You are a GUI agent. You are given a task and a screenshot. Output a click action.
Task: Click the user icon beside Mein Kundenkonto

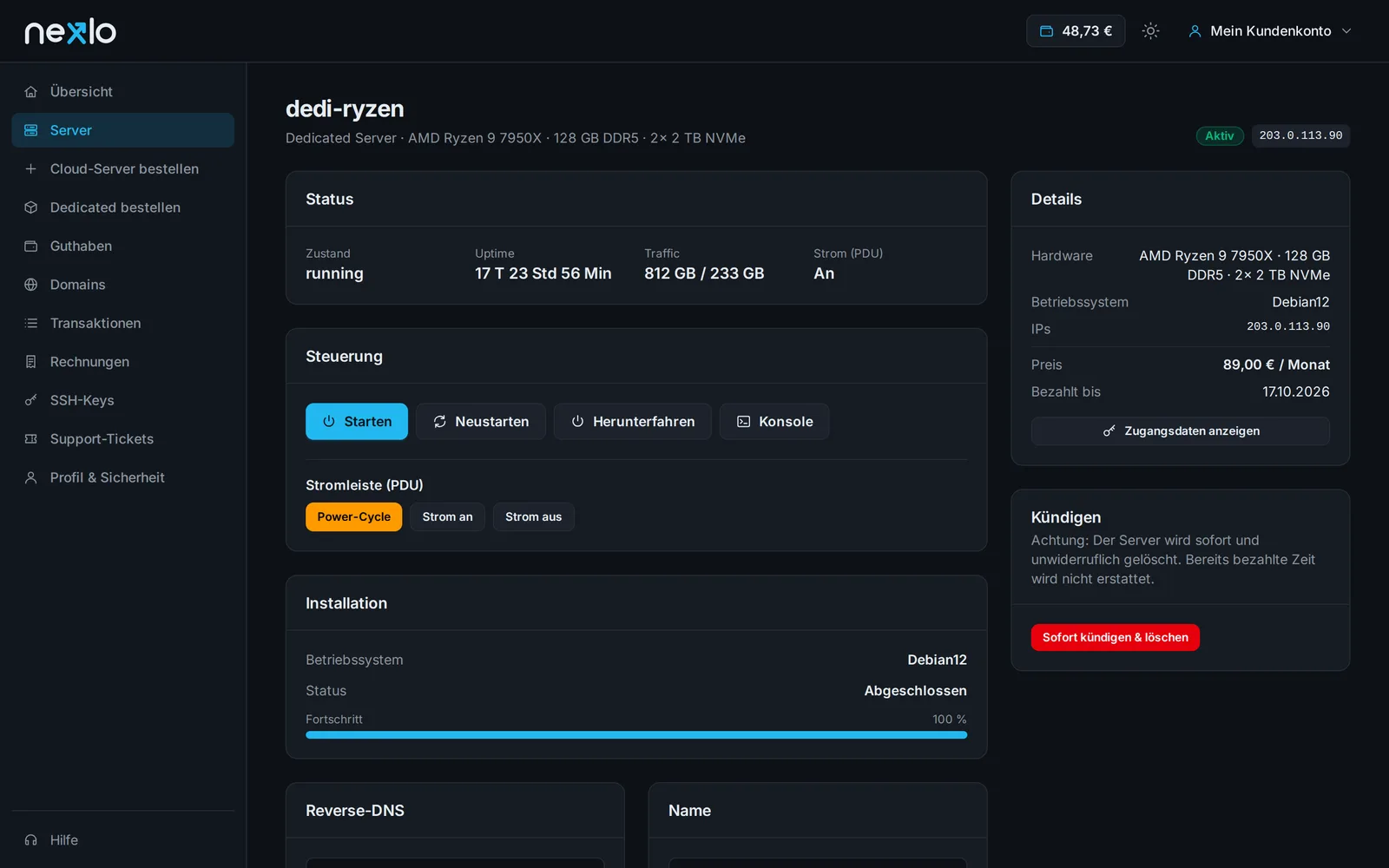[x=1195, y=31]
